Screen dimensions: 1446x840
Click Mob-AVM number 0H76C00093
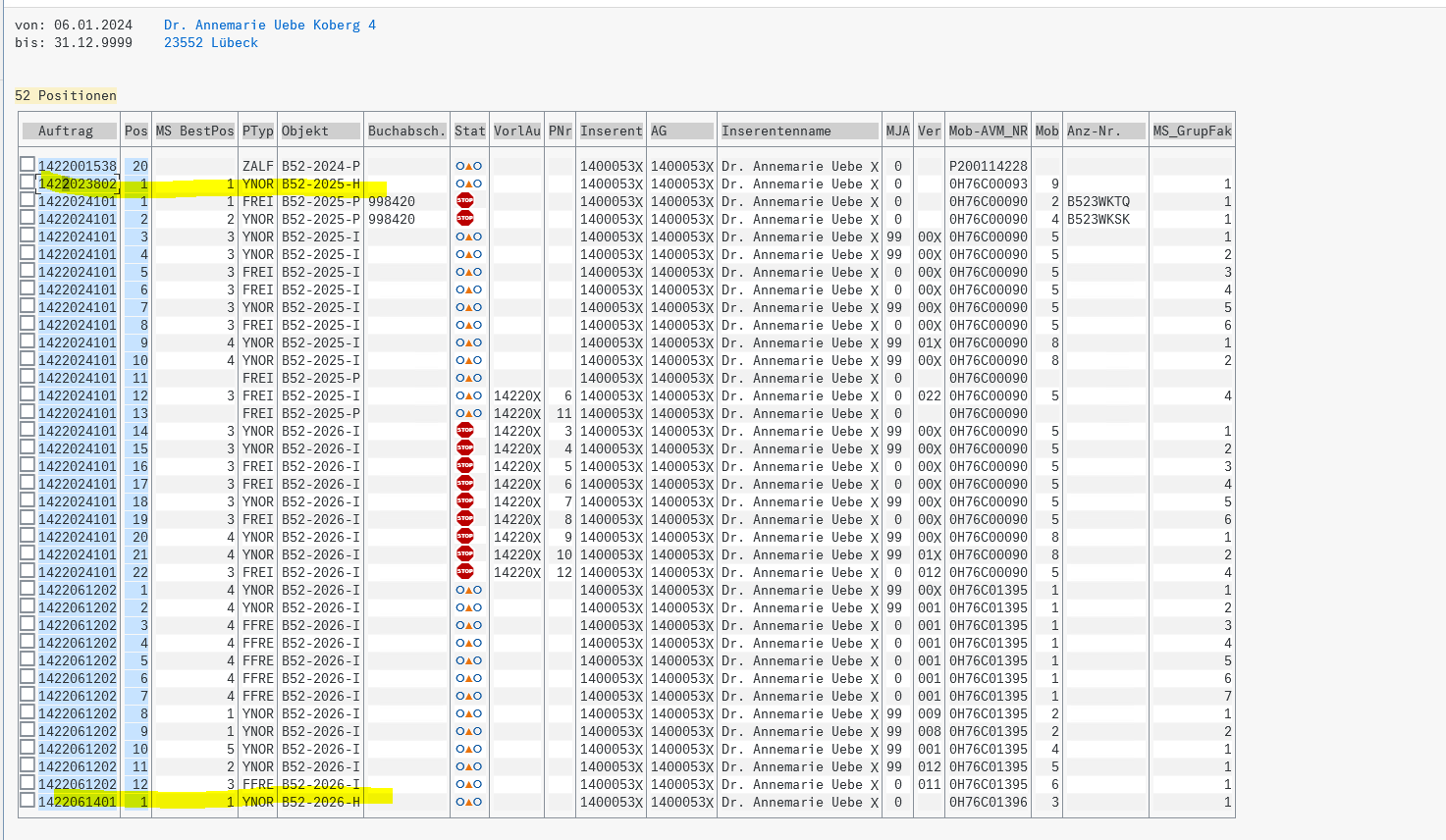click(989, 184)
